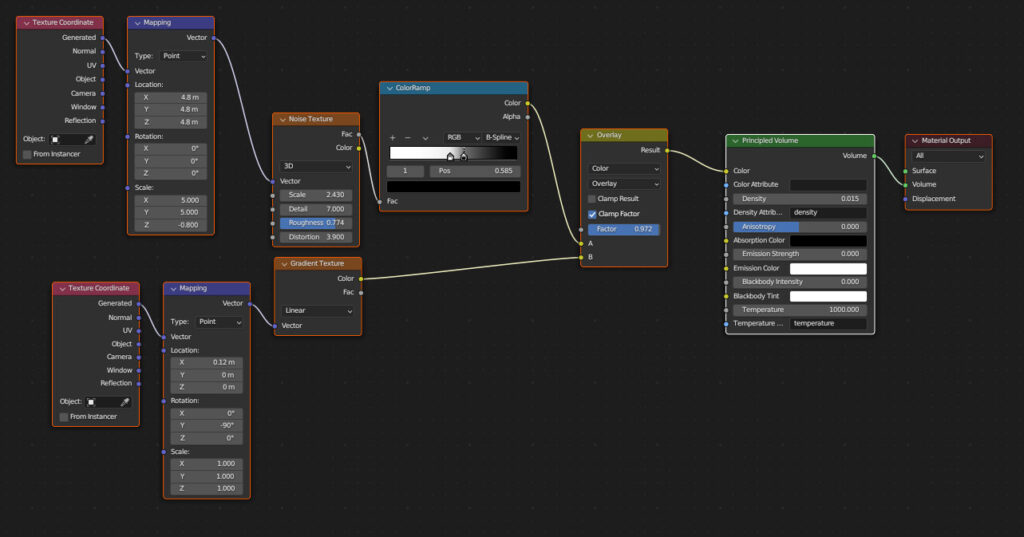Collapse the Principled Volume node
The width and height of the screenshot is (1024, 537).
[x=735, y=141]
